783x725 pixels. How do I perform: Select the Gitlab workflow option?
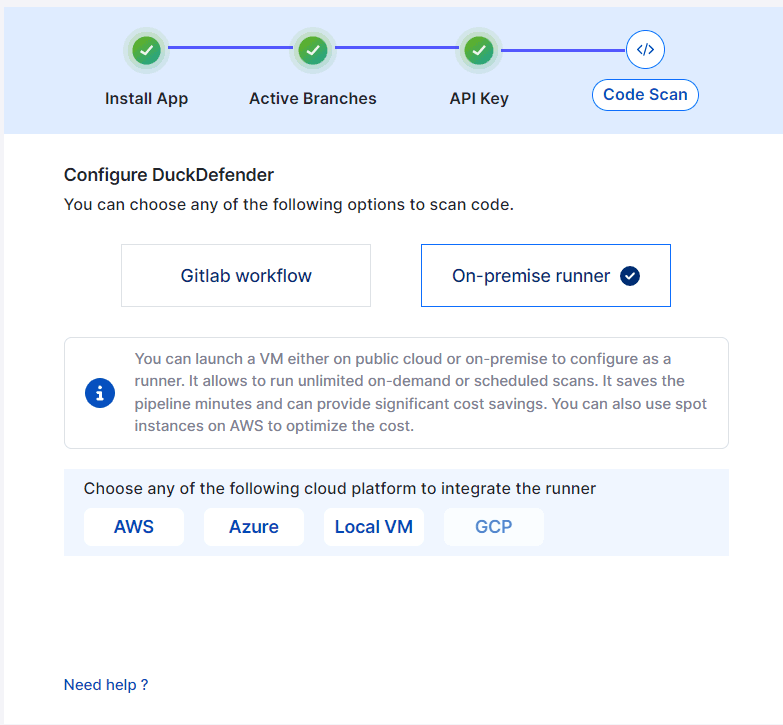246,276
